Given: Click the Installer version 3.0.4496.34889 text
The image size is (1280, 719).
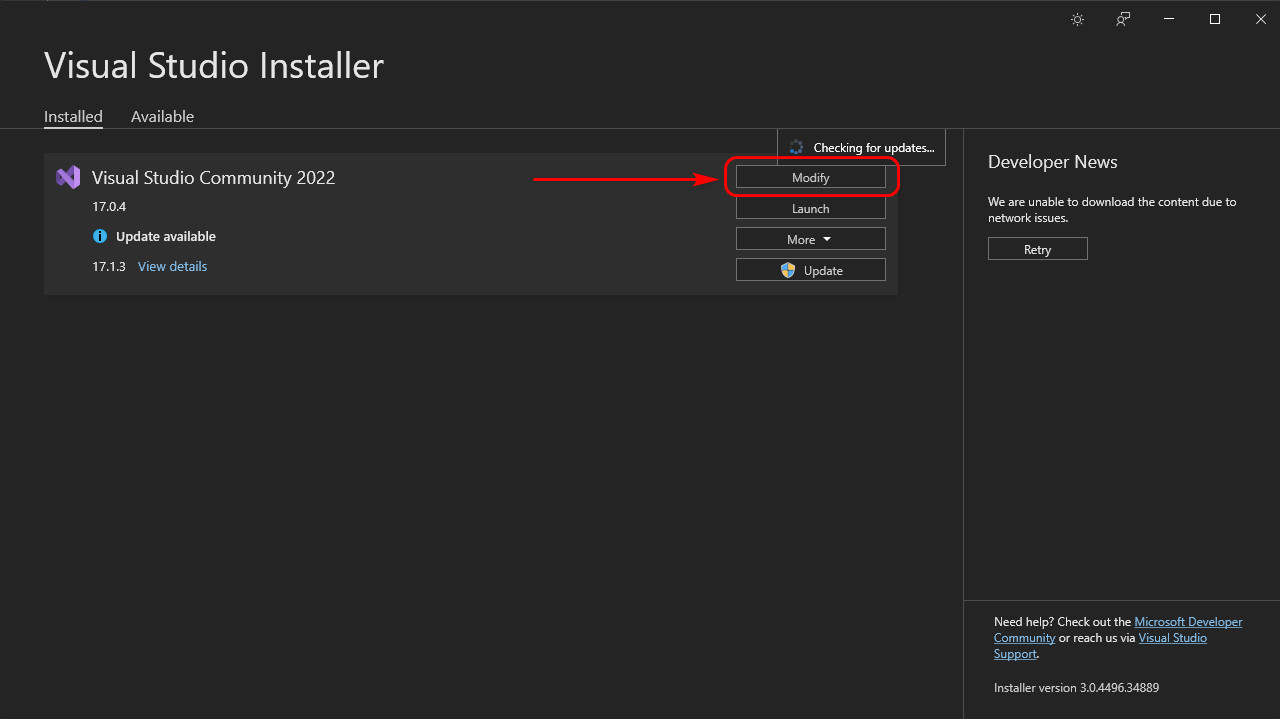Looking at the screenshot, I should coord(1076,688).
